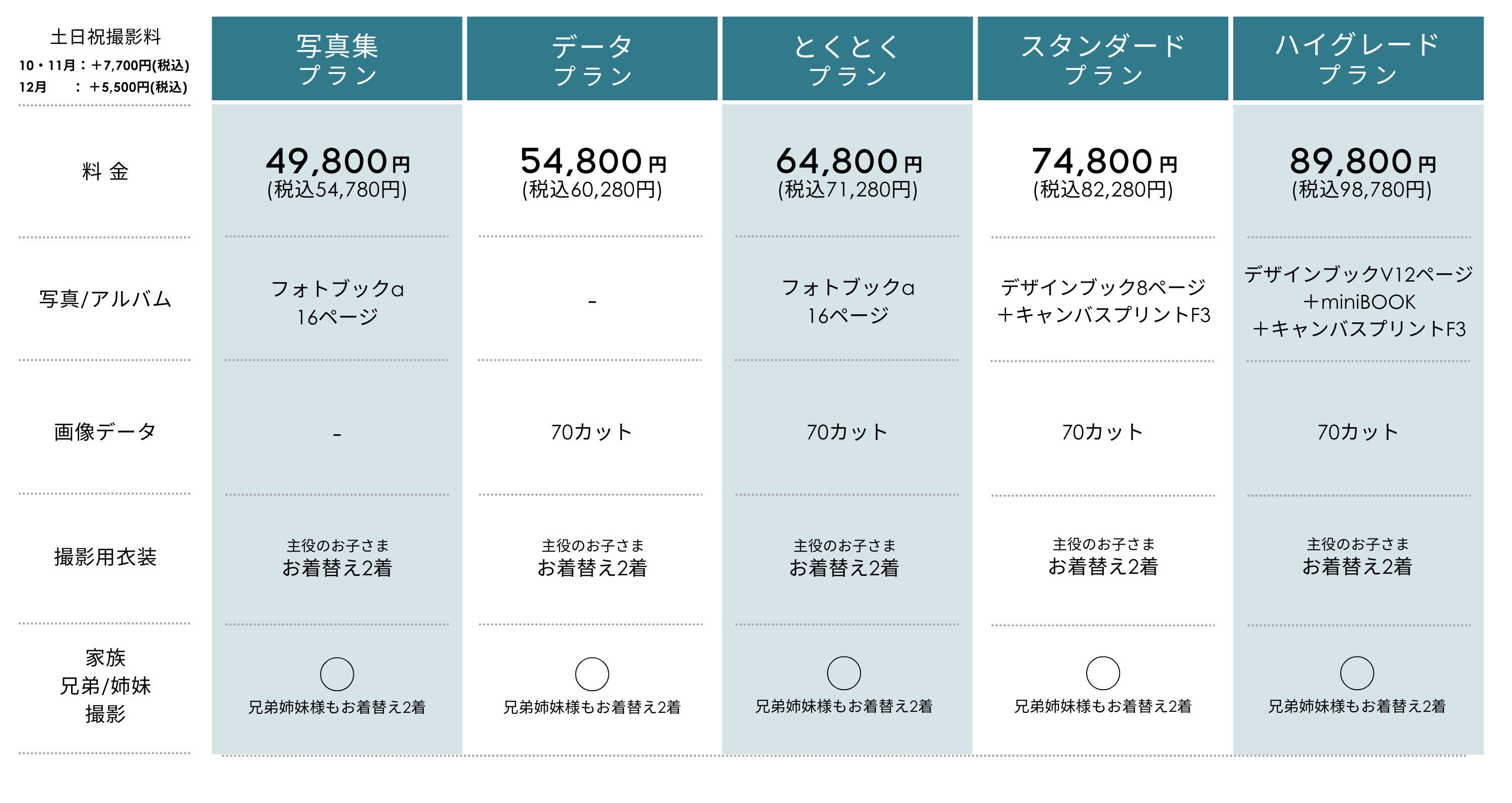1512x803 pixels.
Task: Click the circle icon under とくとくプラン
Action: [844, 673]
